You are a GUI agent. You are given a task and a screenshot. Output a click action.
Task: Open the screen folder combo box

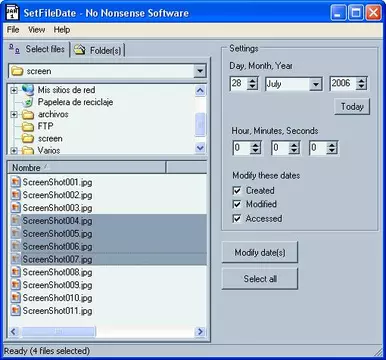coord(200,71)
